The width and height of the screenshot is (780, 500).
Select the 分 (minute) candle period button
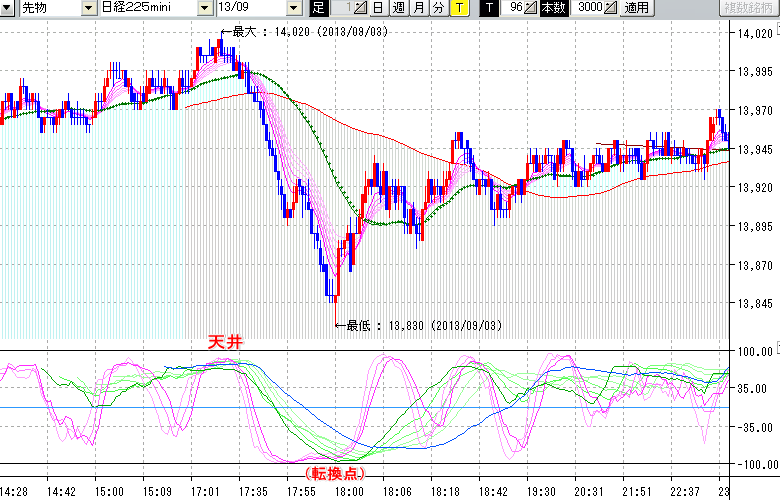(x=438, y=8)
